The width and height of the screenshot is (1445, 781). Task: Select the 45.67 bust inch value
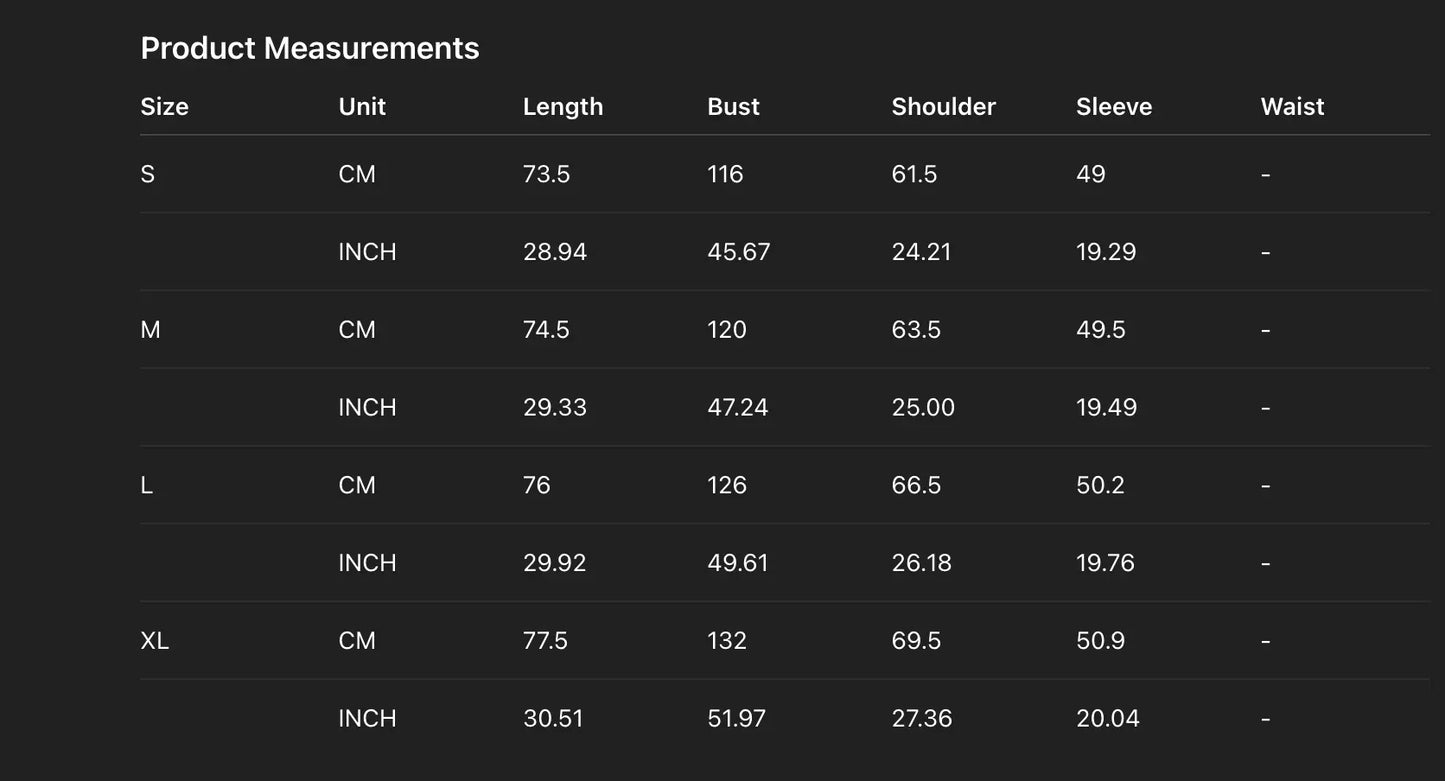pos(739,252)
